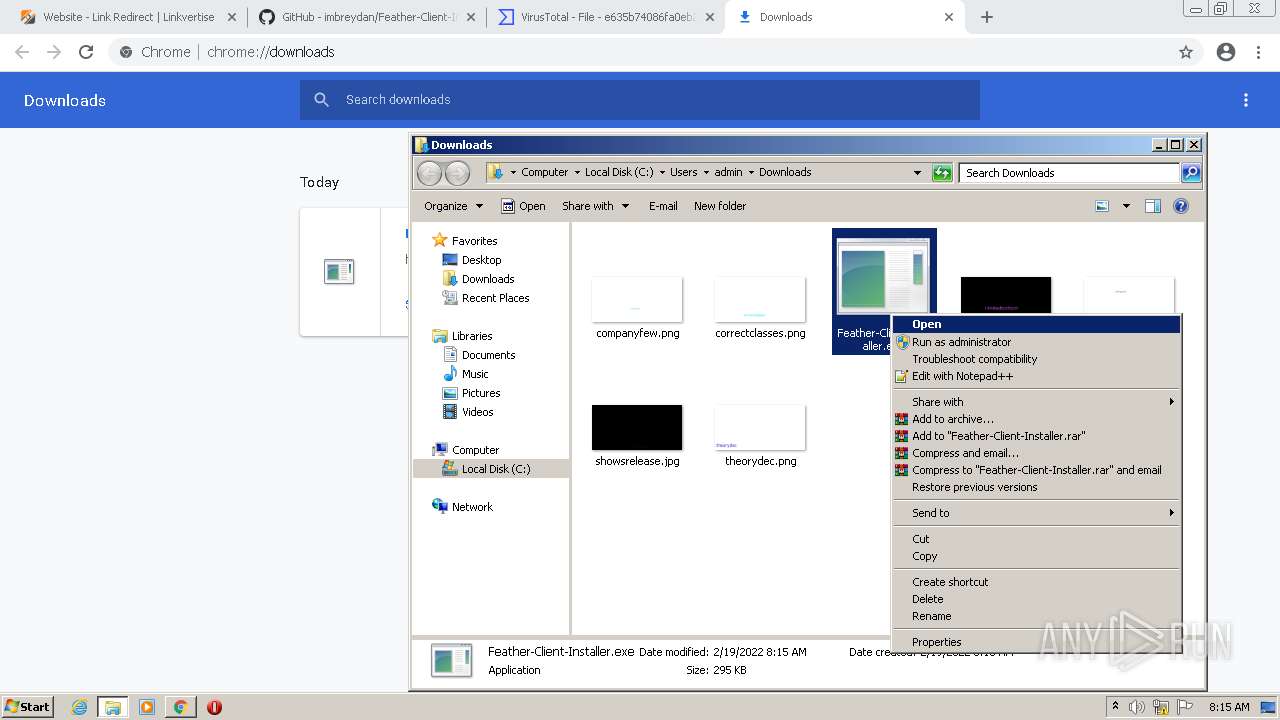Image resolution: width=1280 pixels, height=720 pixels.
Task: Click the volume icon in the system tray
Action: 1137,707
